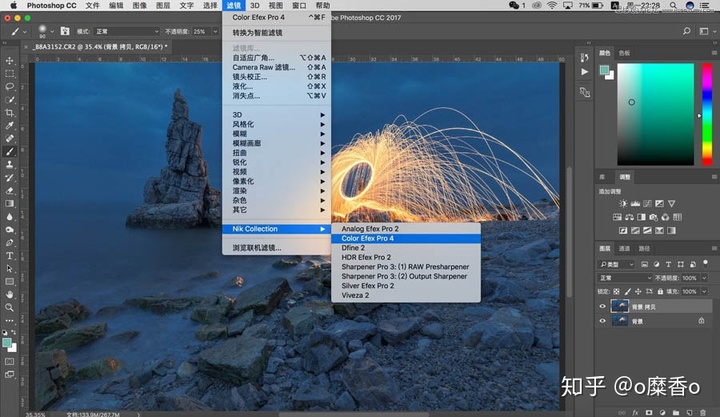720x417 pixels.
Task: Click the History panel icon
Action: (585, 57)
